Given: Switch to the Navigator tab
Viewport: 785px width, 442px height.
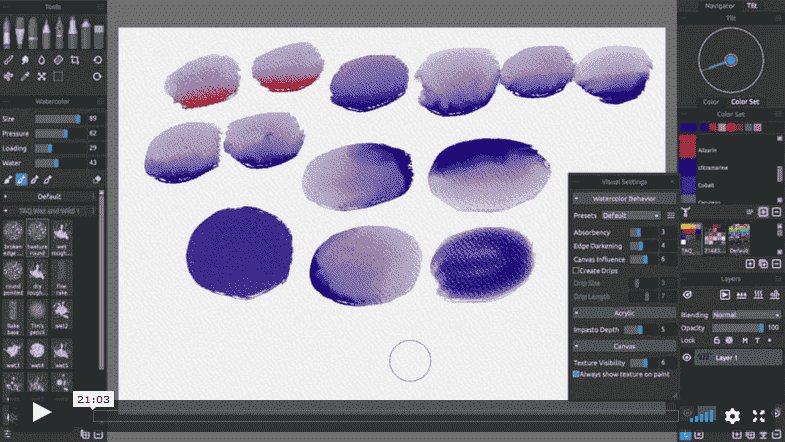Looking at the screenshot, I should point(719,6).
